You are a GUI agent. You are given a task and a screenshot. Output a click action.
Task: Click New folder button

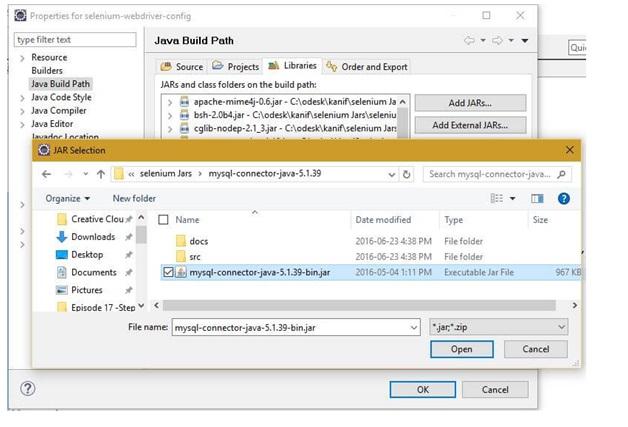(134, 199)
